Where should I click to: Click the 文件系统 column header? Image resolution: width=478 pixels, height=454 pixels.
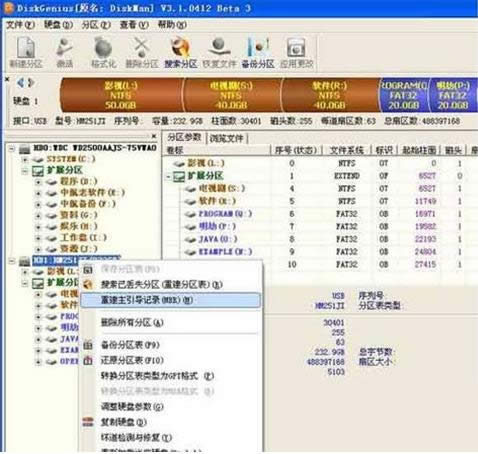pyautogui.click(x=347, y=150)
